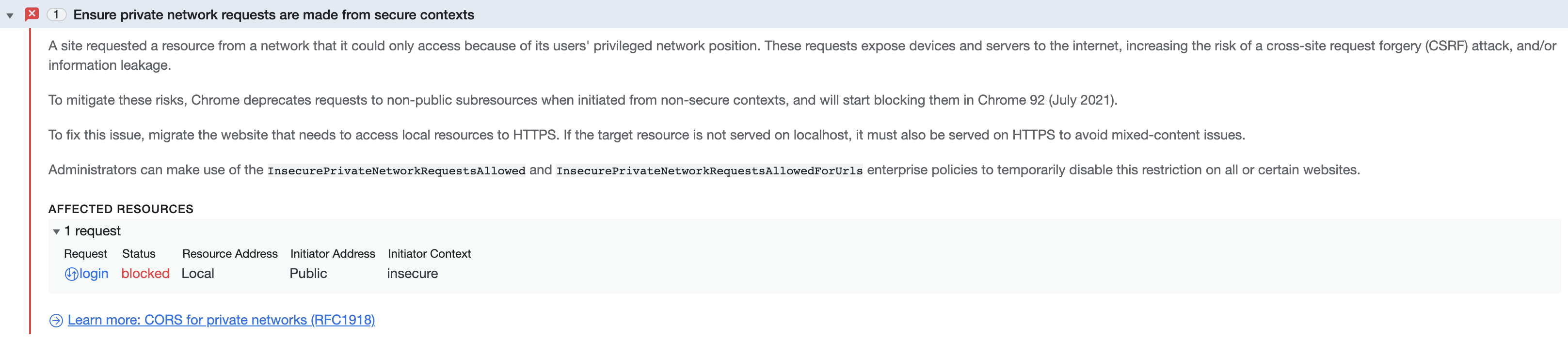
Task: Click the 'Local' resource address cell
Action: coord(198,274)
